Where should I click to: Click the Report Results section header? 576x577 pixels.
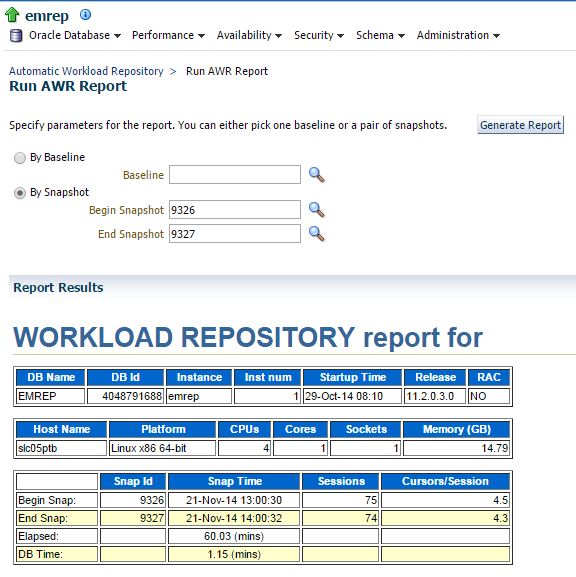pos(58,287)
